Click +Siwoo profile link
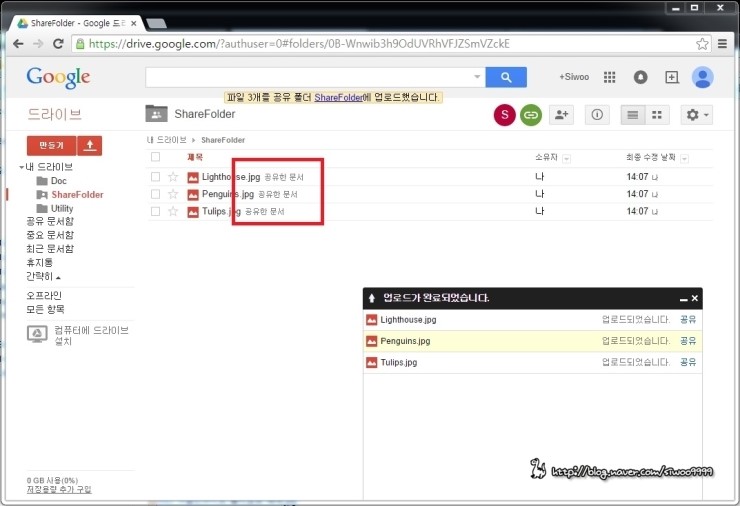This screenshot has width=740, height=506. [x=574, y=77]
